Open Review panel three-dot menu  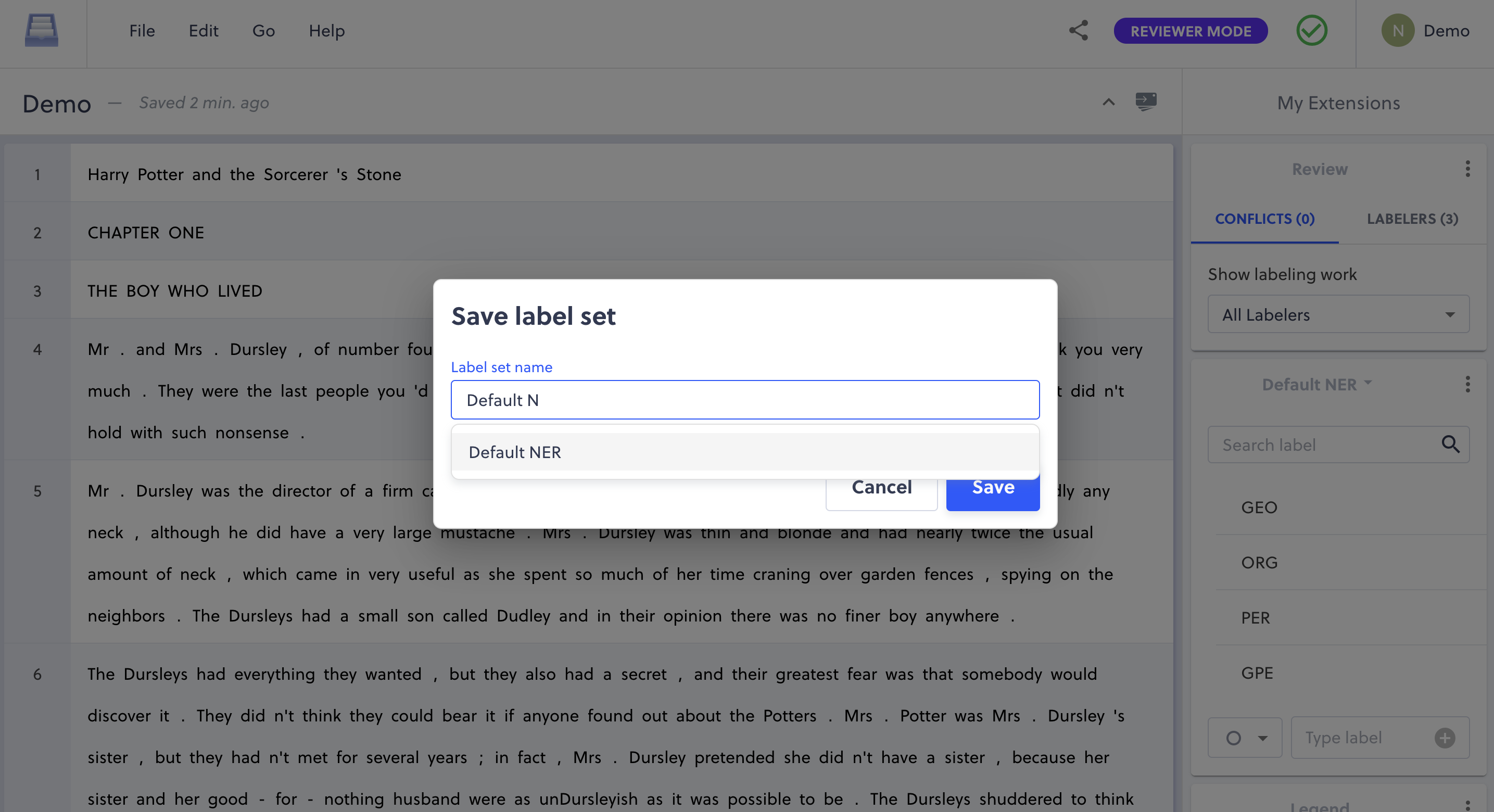click(x=1467, y=169)
